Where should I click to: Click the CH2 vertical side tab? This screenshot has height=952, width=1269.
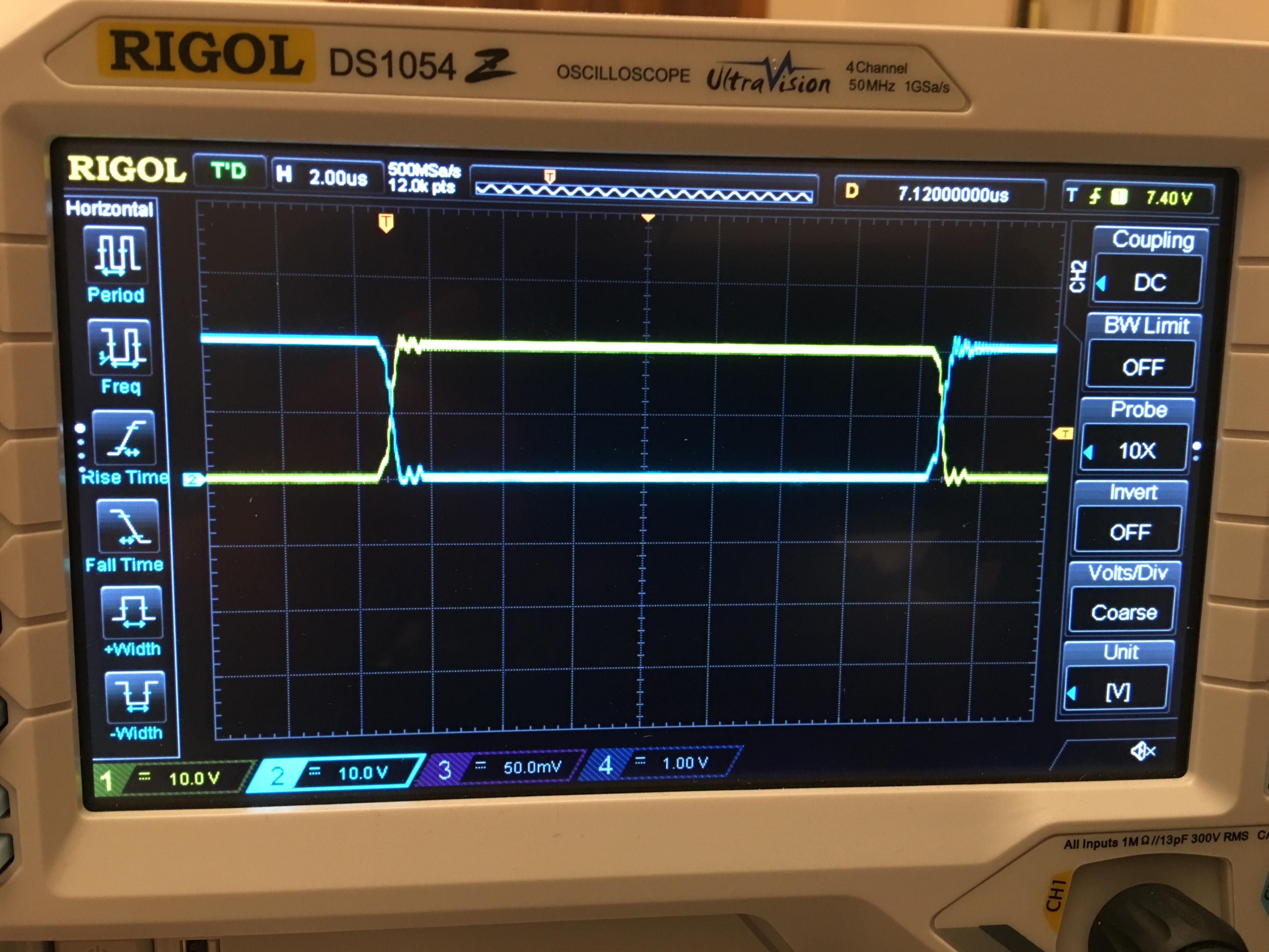(x=1078, y=276)
